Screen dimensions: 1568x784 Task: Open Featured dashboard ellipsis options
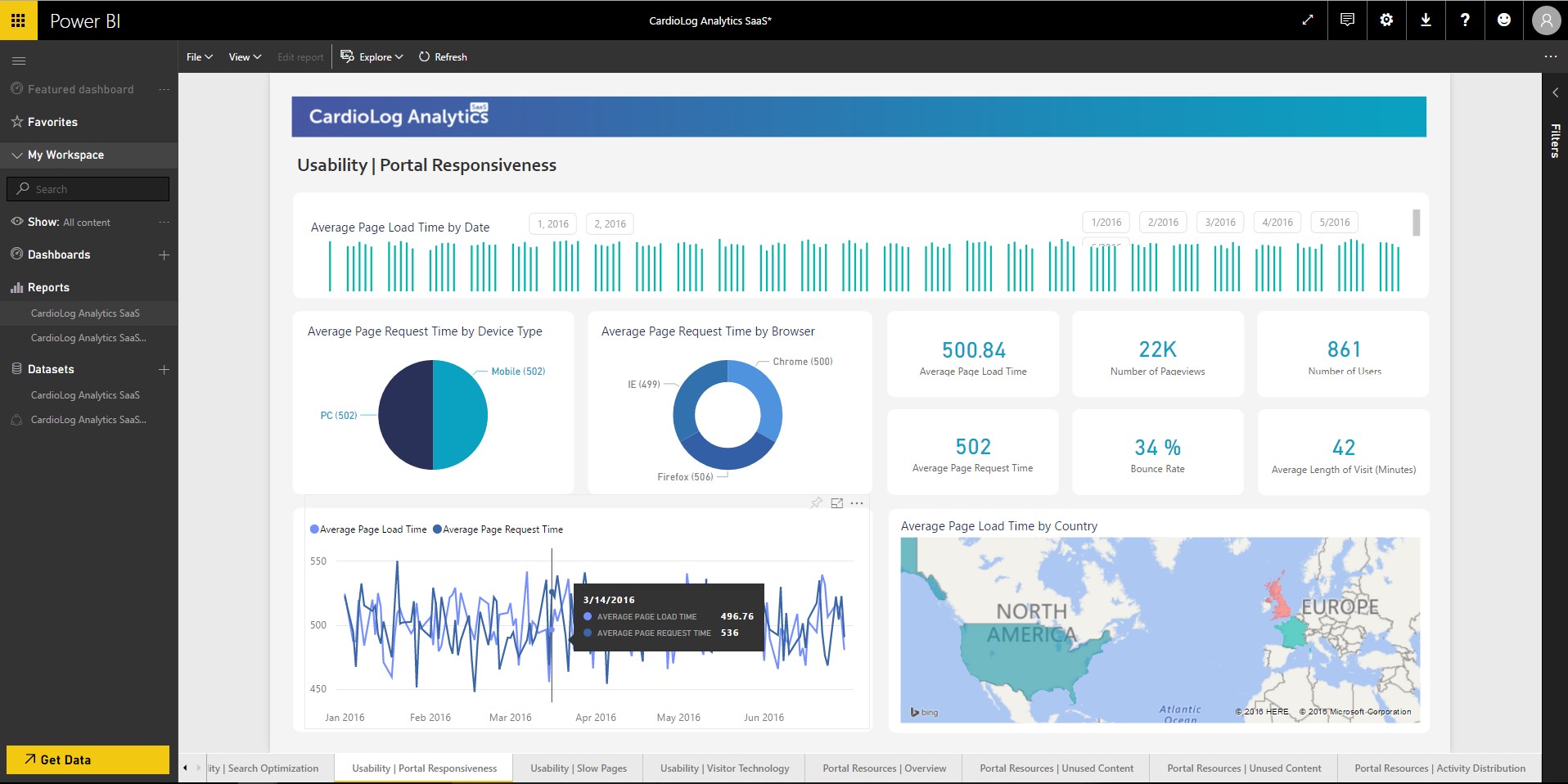click(x=164, y=89)
